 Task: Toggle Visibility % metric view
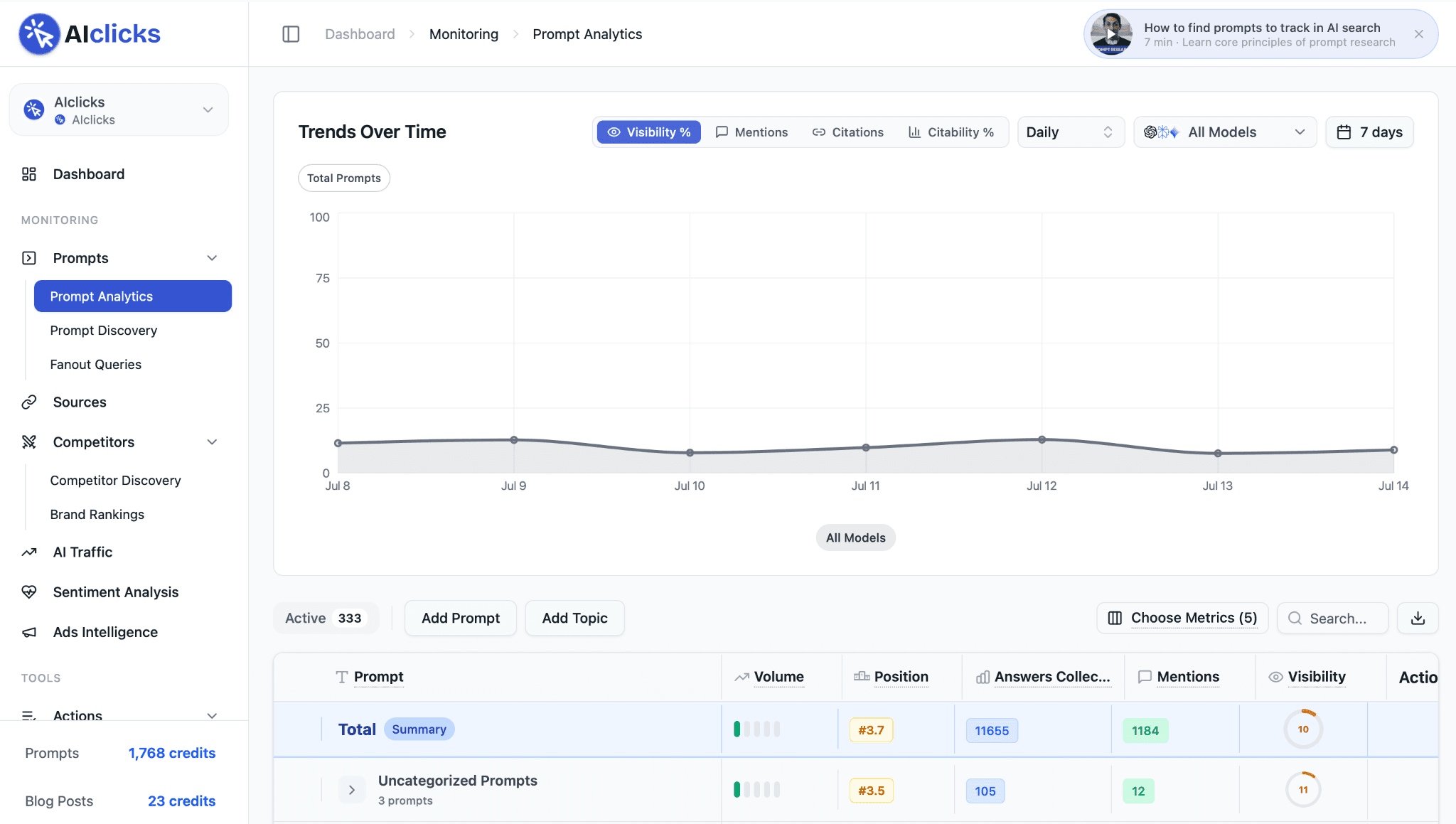coord(648,132)
